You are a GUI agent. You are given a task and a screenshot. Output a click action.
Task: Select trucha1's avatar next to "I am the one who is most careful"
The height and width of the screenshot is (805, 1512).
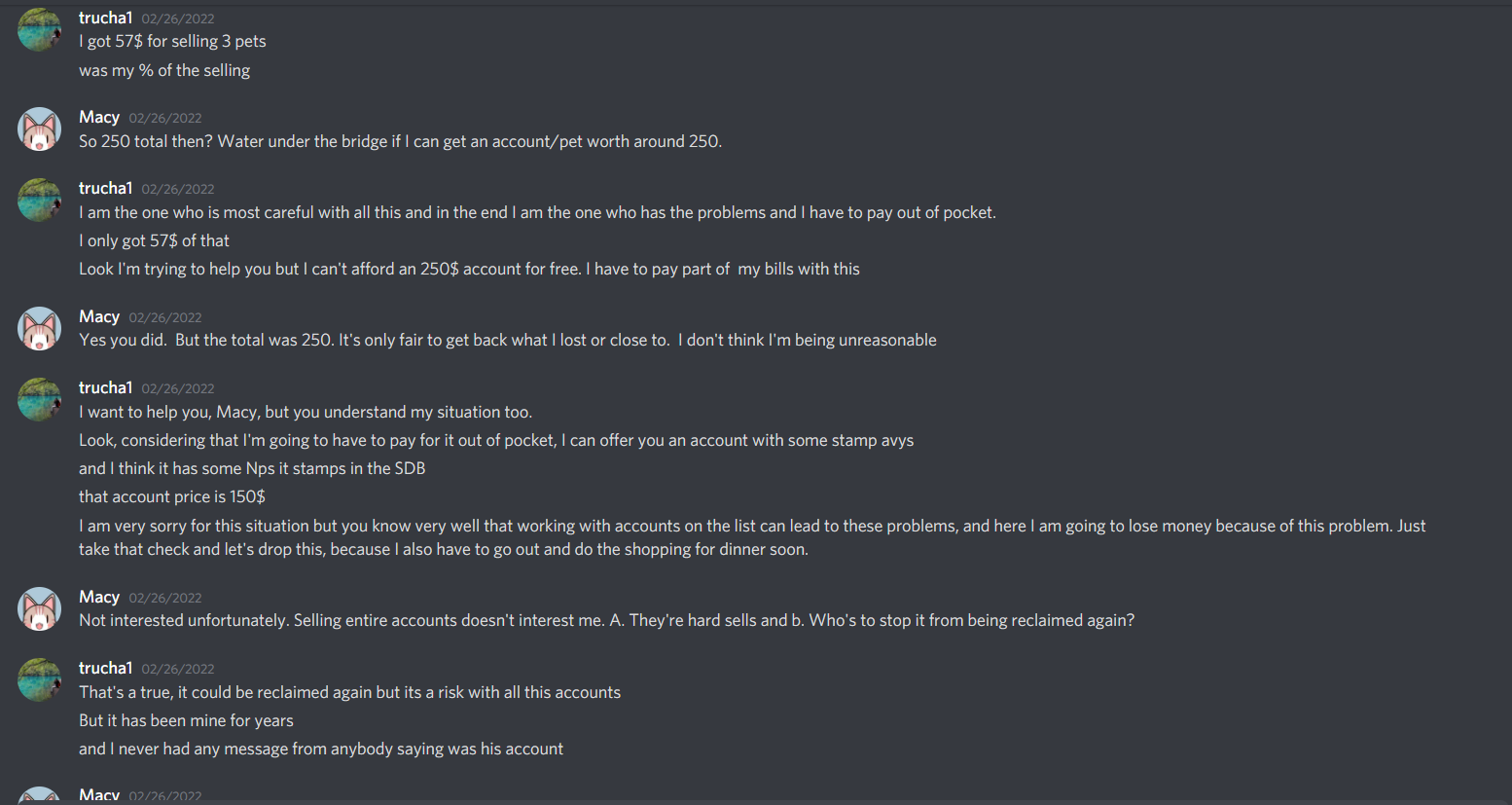coord(40,200)
